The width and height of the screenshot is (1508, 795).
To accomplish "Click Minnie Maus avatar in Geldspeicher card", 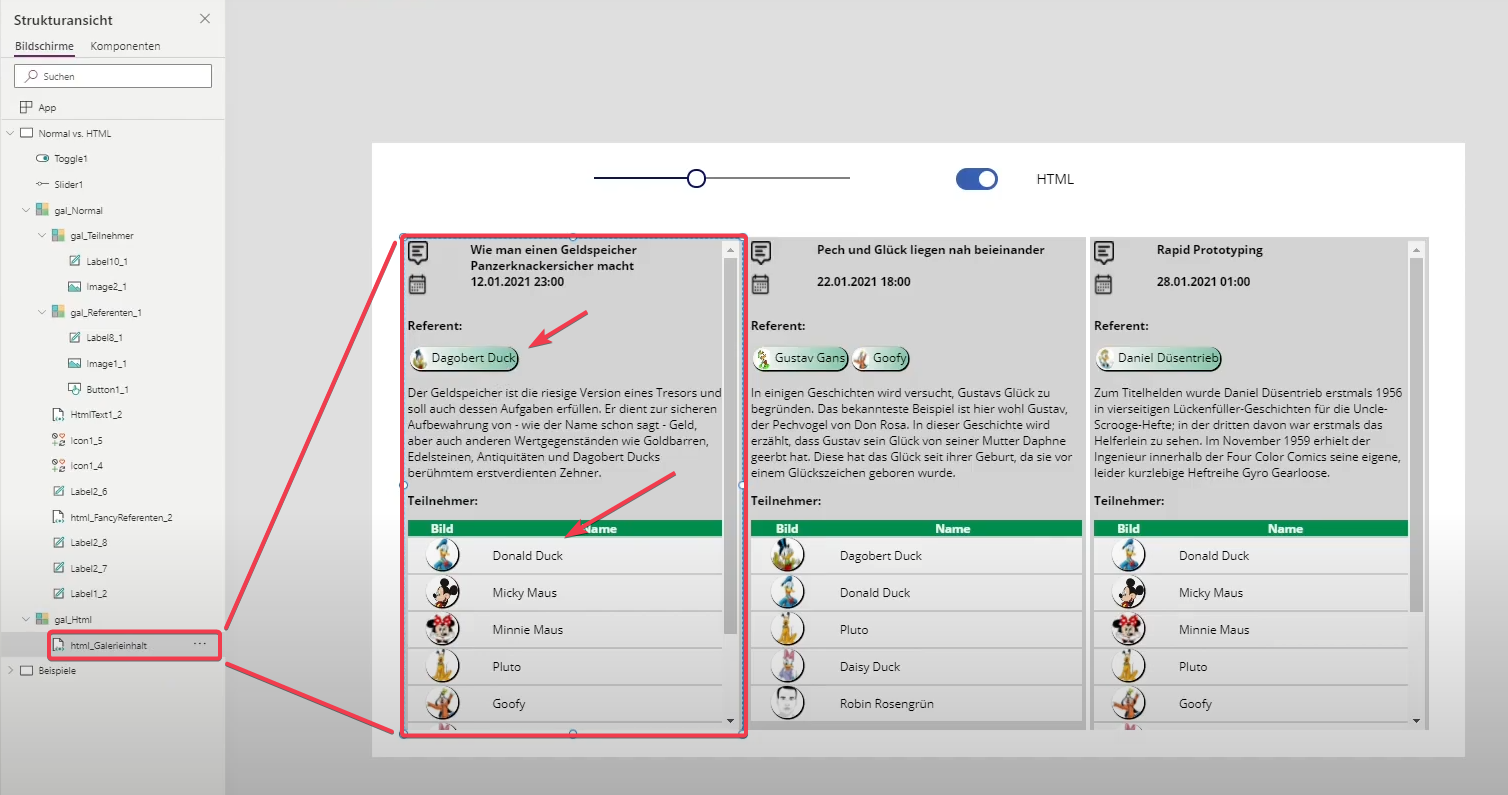I will [443, 629].
